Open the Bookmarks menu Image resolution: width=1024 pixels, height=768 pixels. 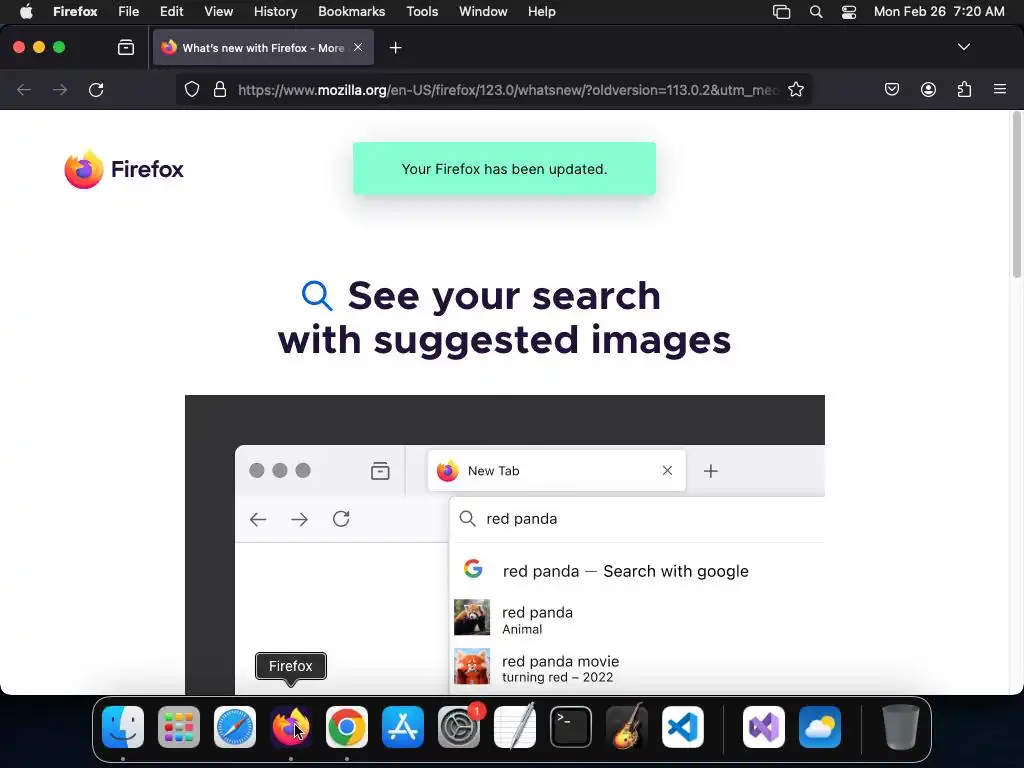(x=351, y=11)
